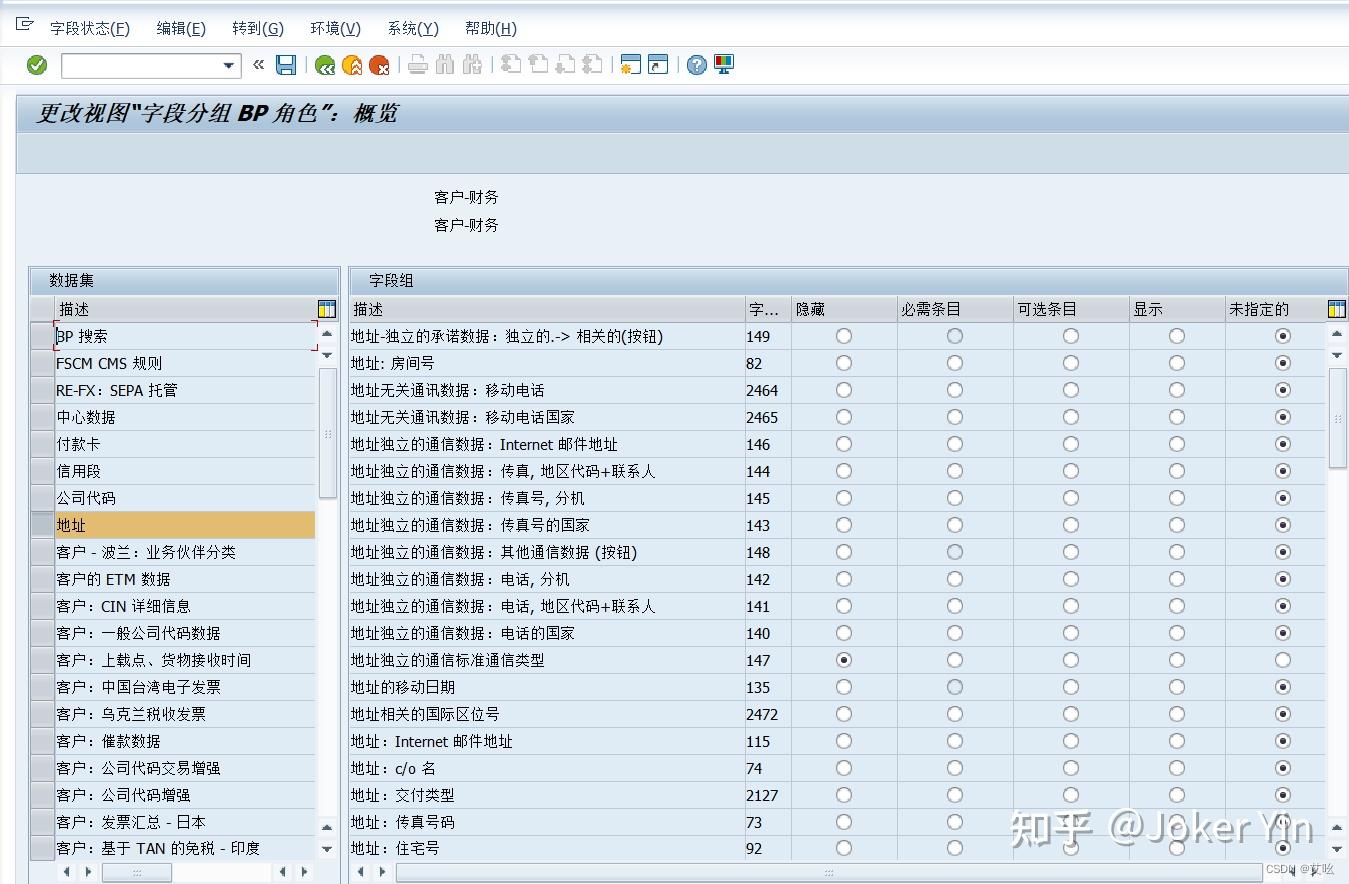Collapse the toolbar with the « chevron
Viewport: 1349px width, 884px height.
(257, 64)
